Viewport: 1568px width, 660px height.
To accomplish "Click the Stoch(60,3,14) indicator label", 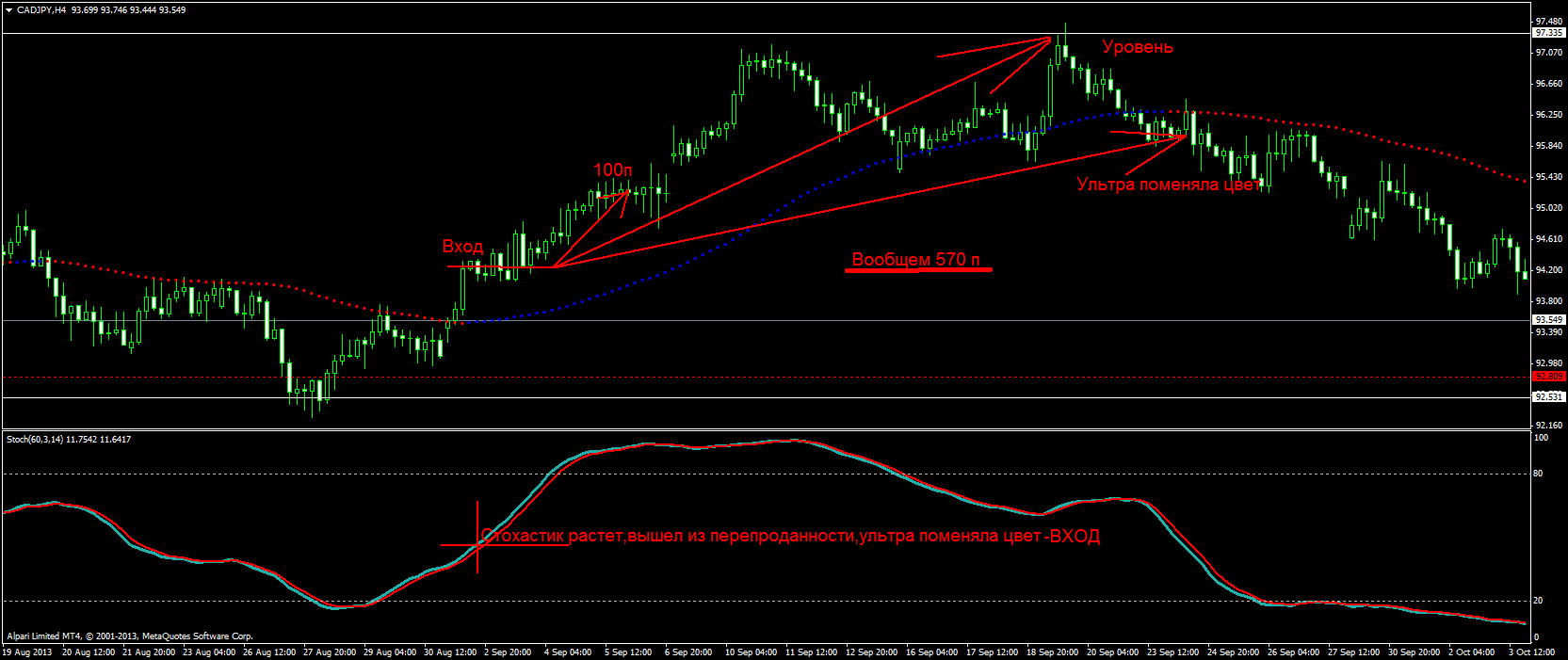I will click(36, 440).
